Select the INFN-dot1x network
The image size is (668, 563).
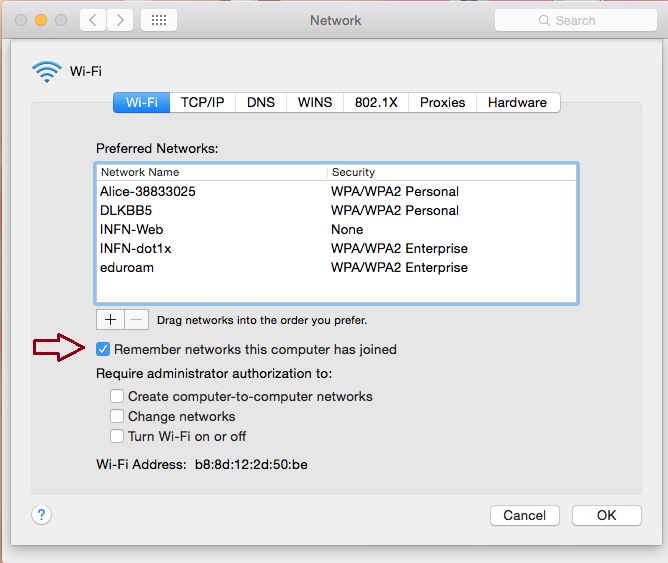pos(336,248)
